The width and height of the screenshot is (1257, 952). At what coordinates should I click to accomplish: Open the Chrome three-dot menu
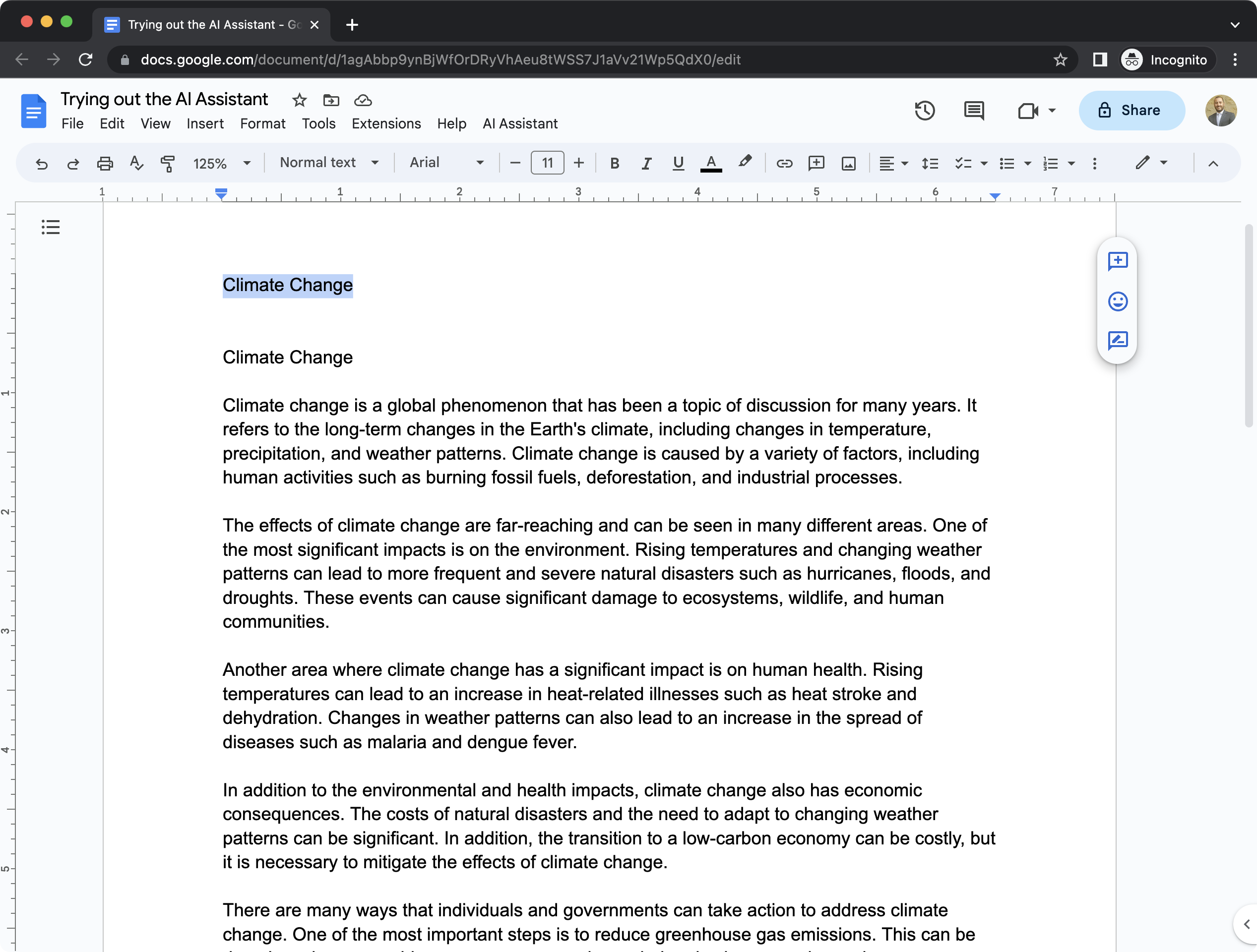coord(1235,59)
